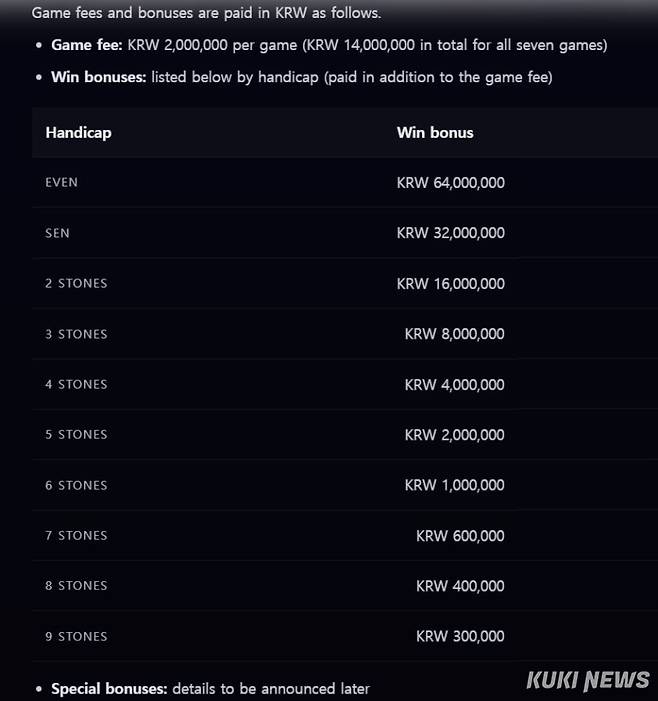Click the 5 STONES row label
The width and height of the screenshot is (658, 701).
click(76, 435)
